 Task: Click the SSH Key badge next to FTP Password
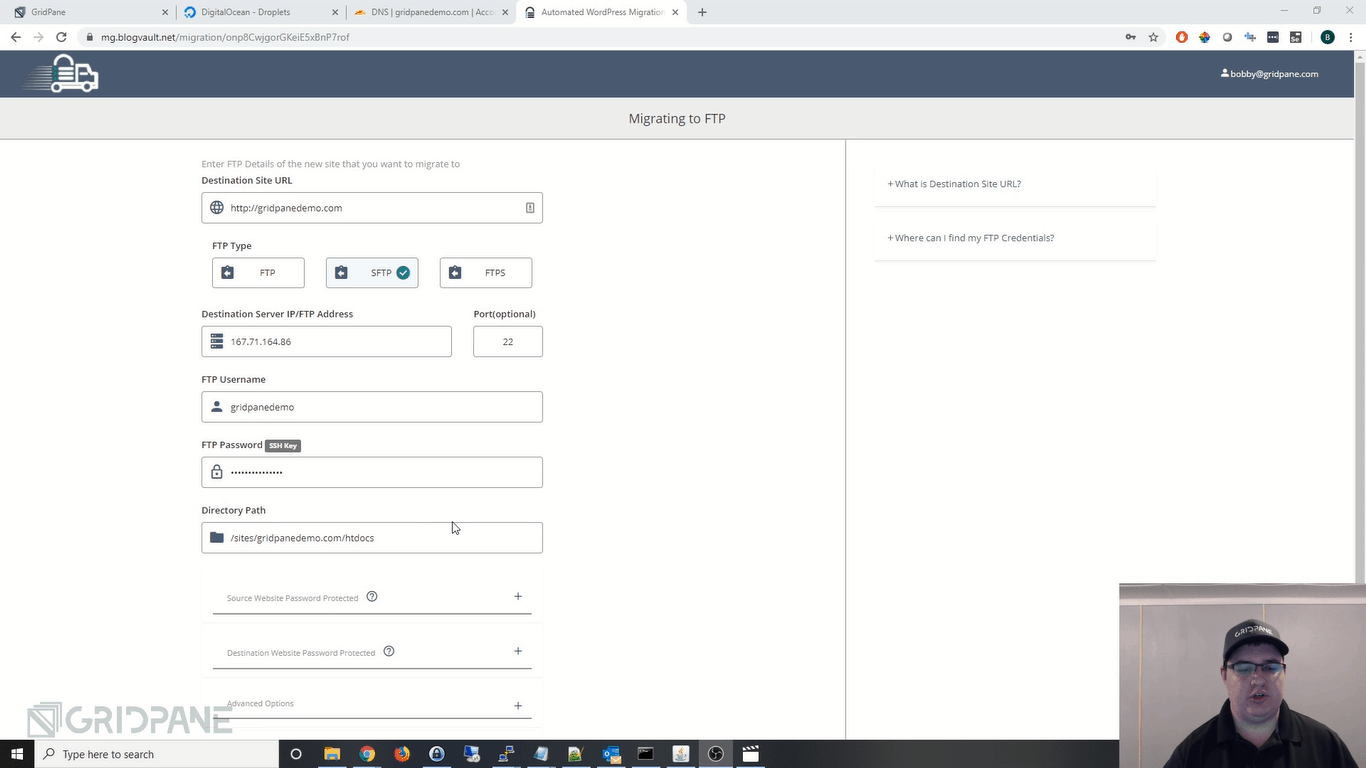click(x=283, y=446)
